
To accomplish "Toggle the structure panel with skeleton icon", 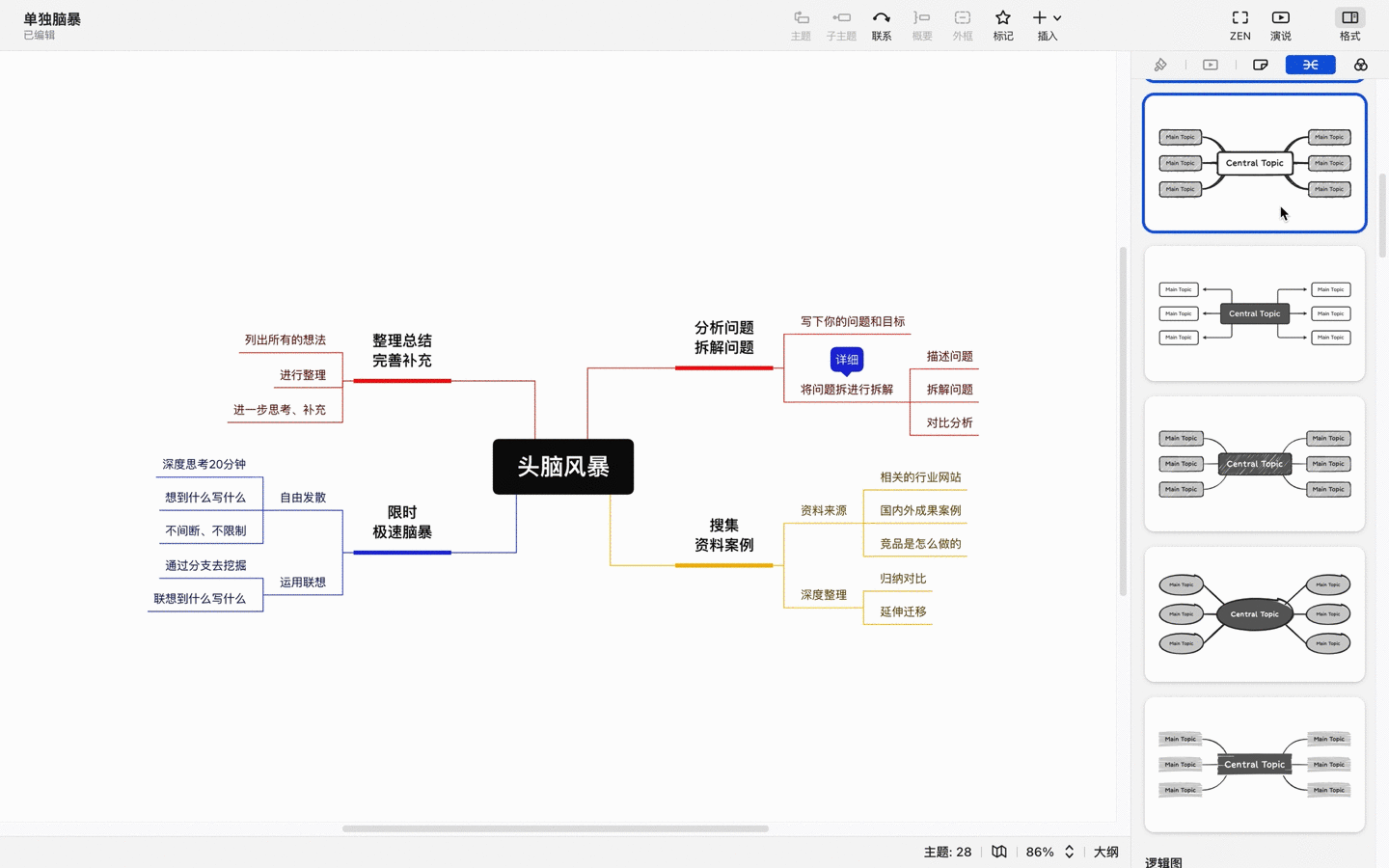I will click(x=1311, y=65).
